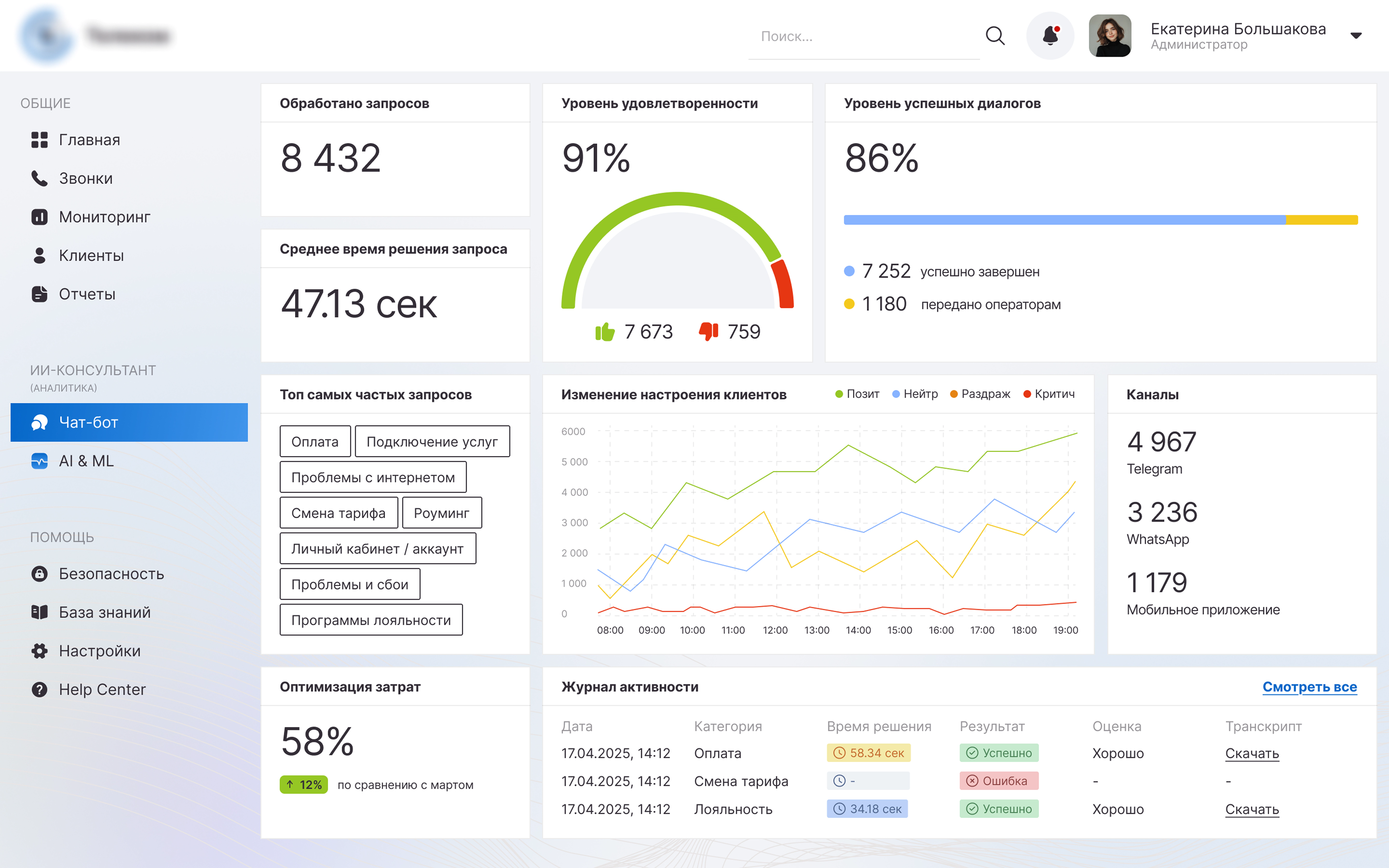Open the AI & ML menu item
This screenshot has height=868, width=1389.
click(x=86, y=461)
